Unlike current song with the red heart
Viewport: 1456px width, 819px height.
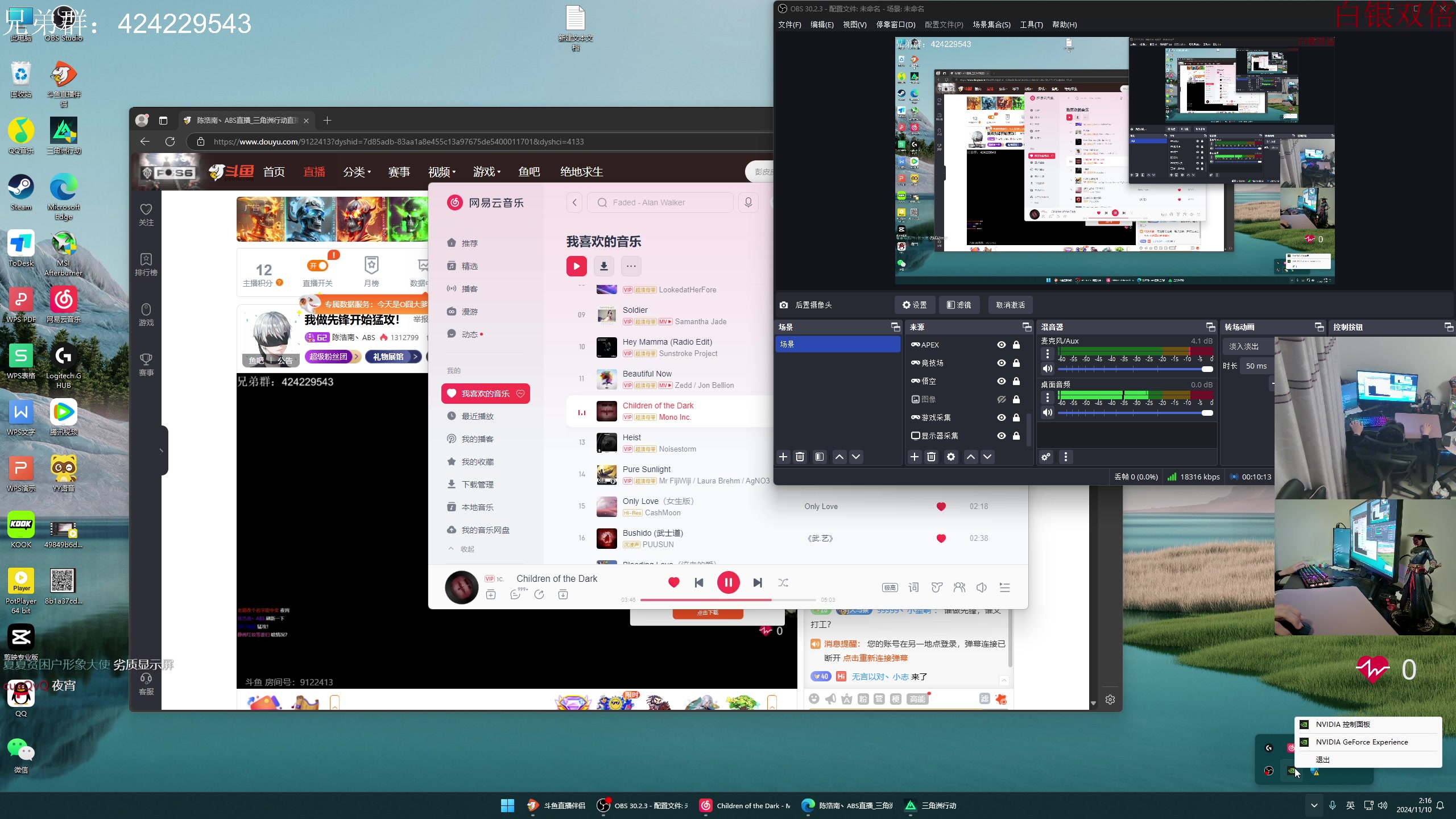pos(674,582)
